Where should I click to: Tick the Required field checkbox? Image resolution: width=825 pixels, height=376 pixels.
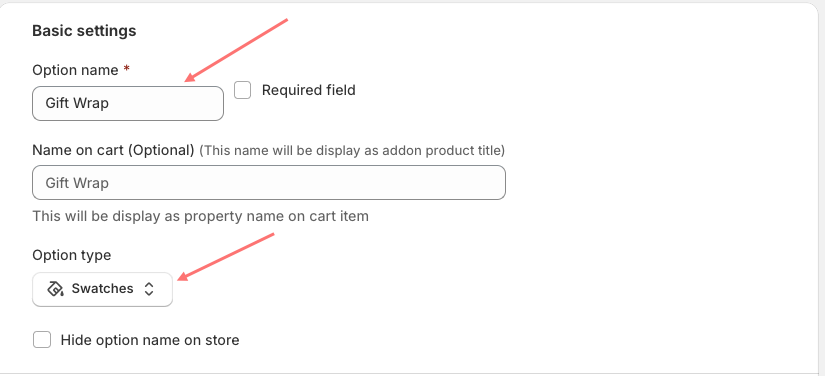243,90
